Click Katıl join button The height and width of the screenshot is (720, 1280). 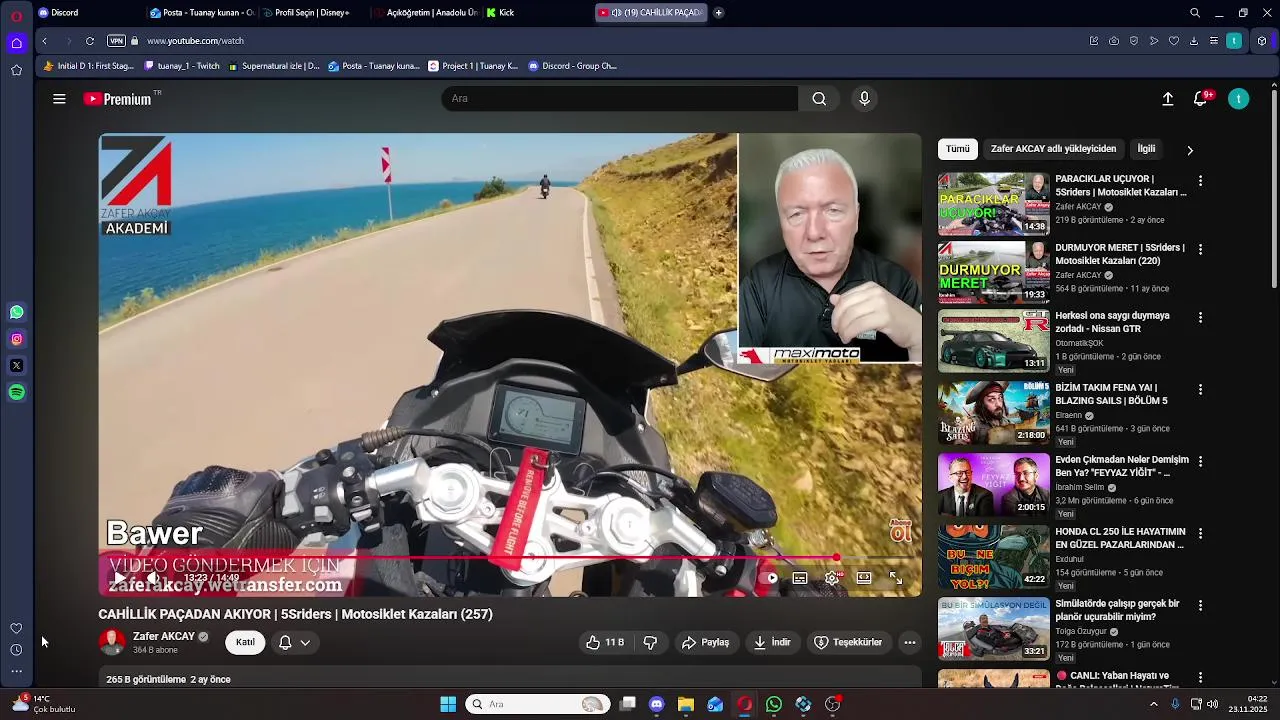pyautogui.click(x=245, y=642)
